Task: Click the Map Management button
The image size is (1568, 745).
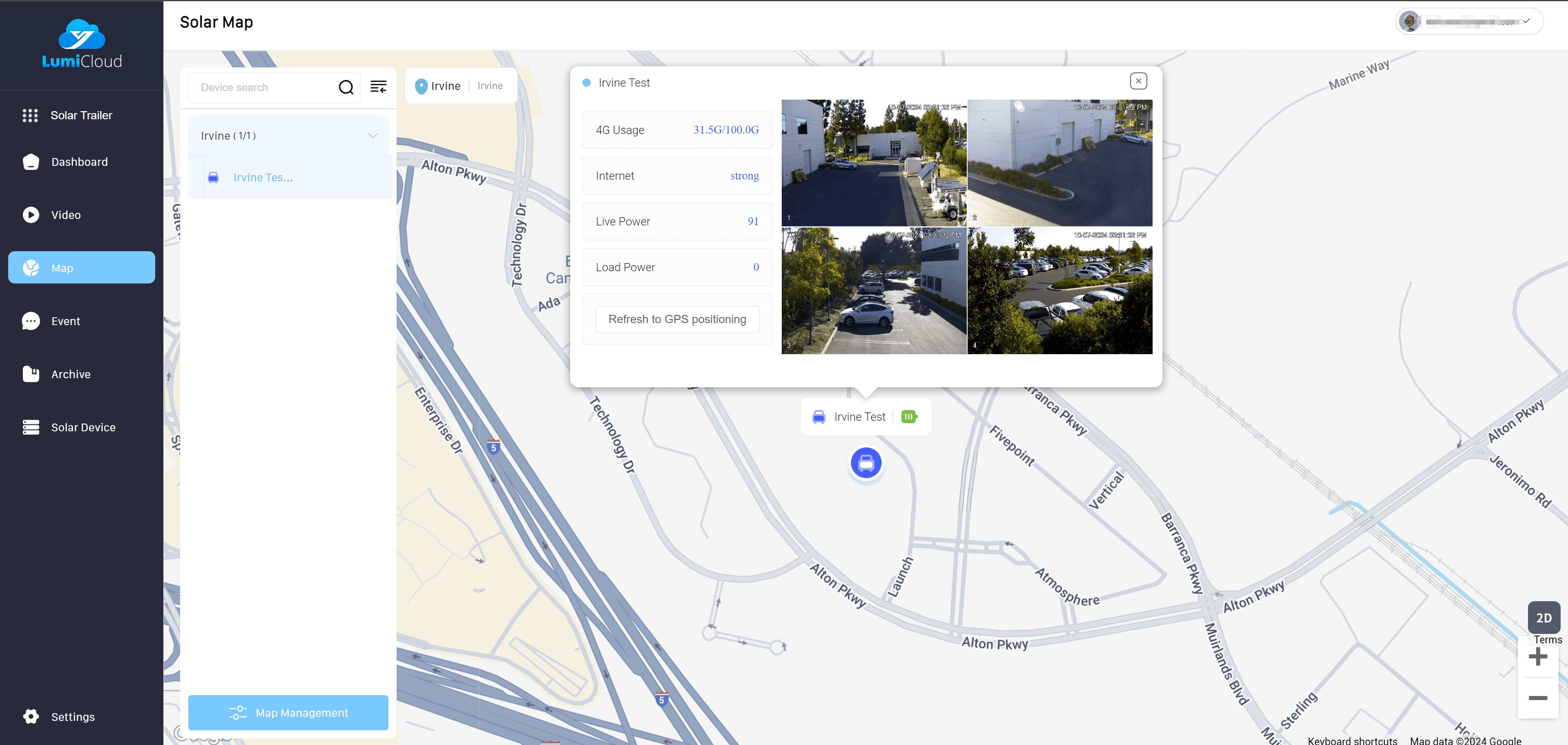Action: click(x=288, y=713)
